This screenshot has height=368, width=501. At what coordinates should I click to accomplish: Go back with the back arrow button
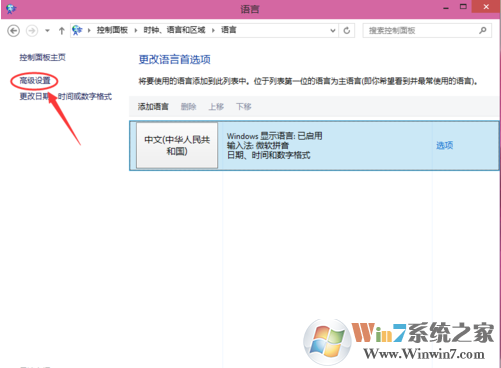click(13, 31)
